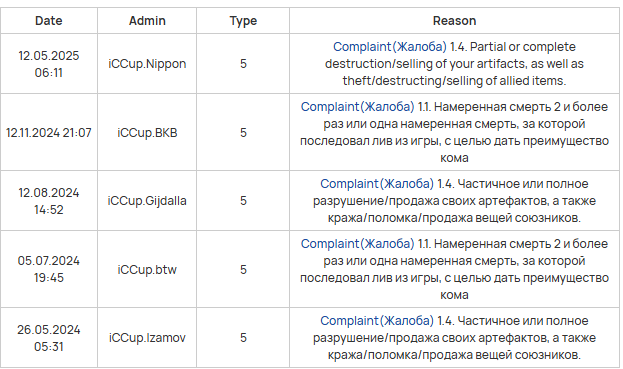Click the Date column header
Viewport: 623px width, 369px height.
coord(49,21)
